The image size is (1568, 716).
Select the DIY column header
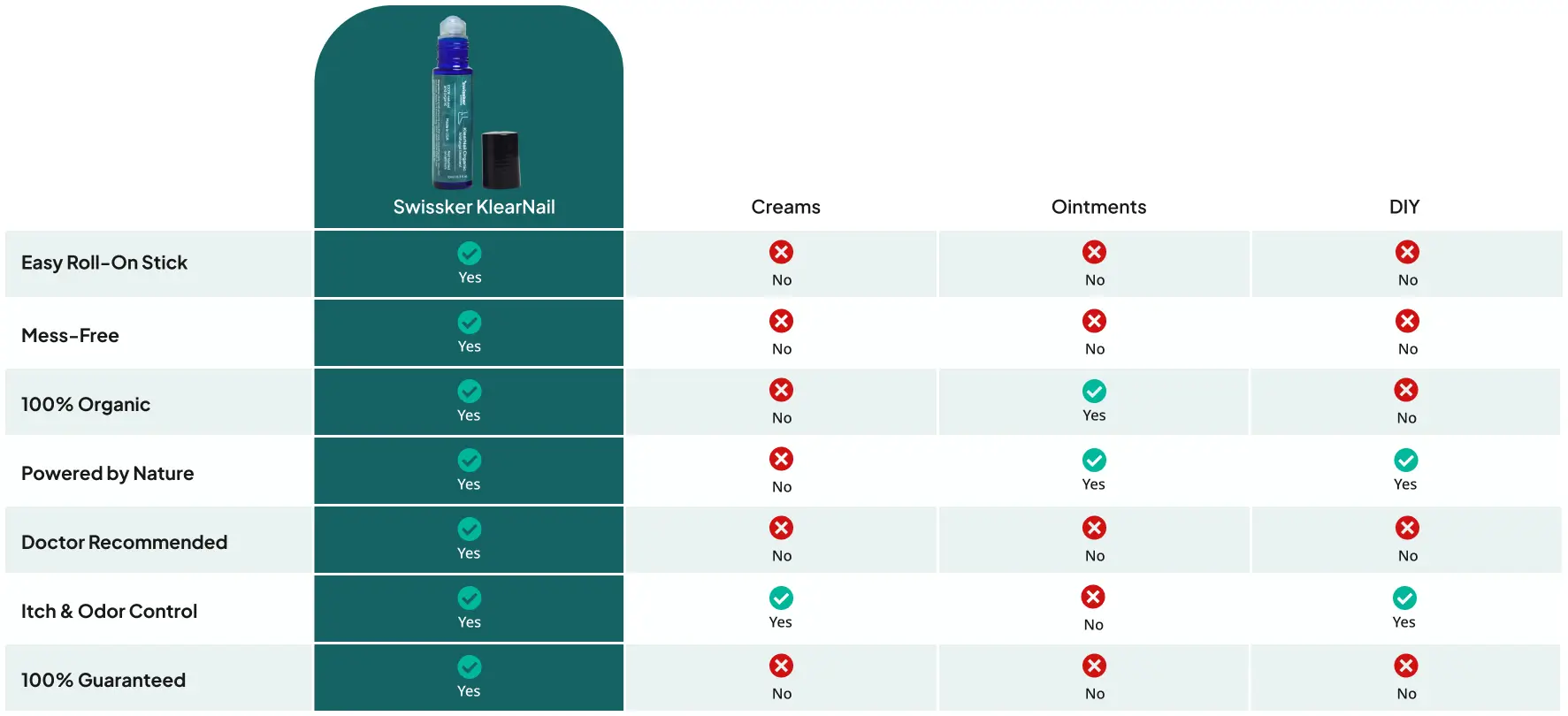pos(1404,207)
